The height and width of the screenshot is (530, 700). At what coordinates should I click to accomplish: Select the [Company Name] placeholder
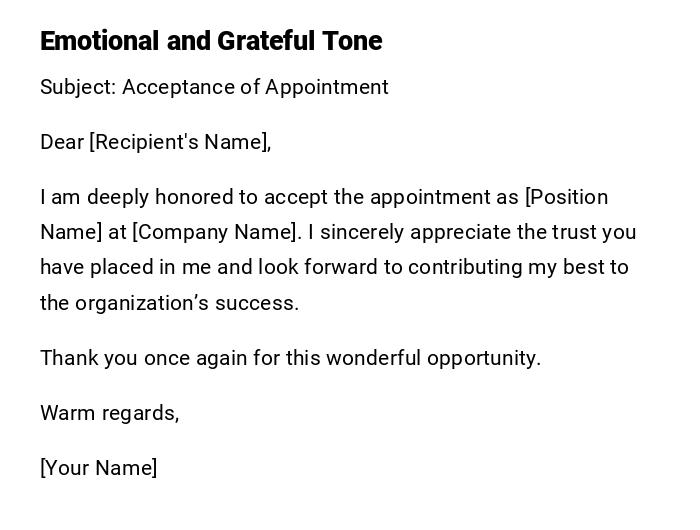[x=216, y=232]
